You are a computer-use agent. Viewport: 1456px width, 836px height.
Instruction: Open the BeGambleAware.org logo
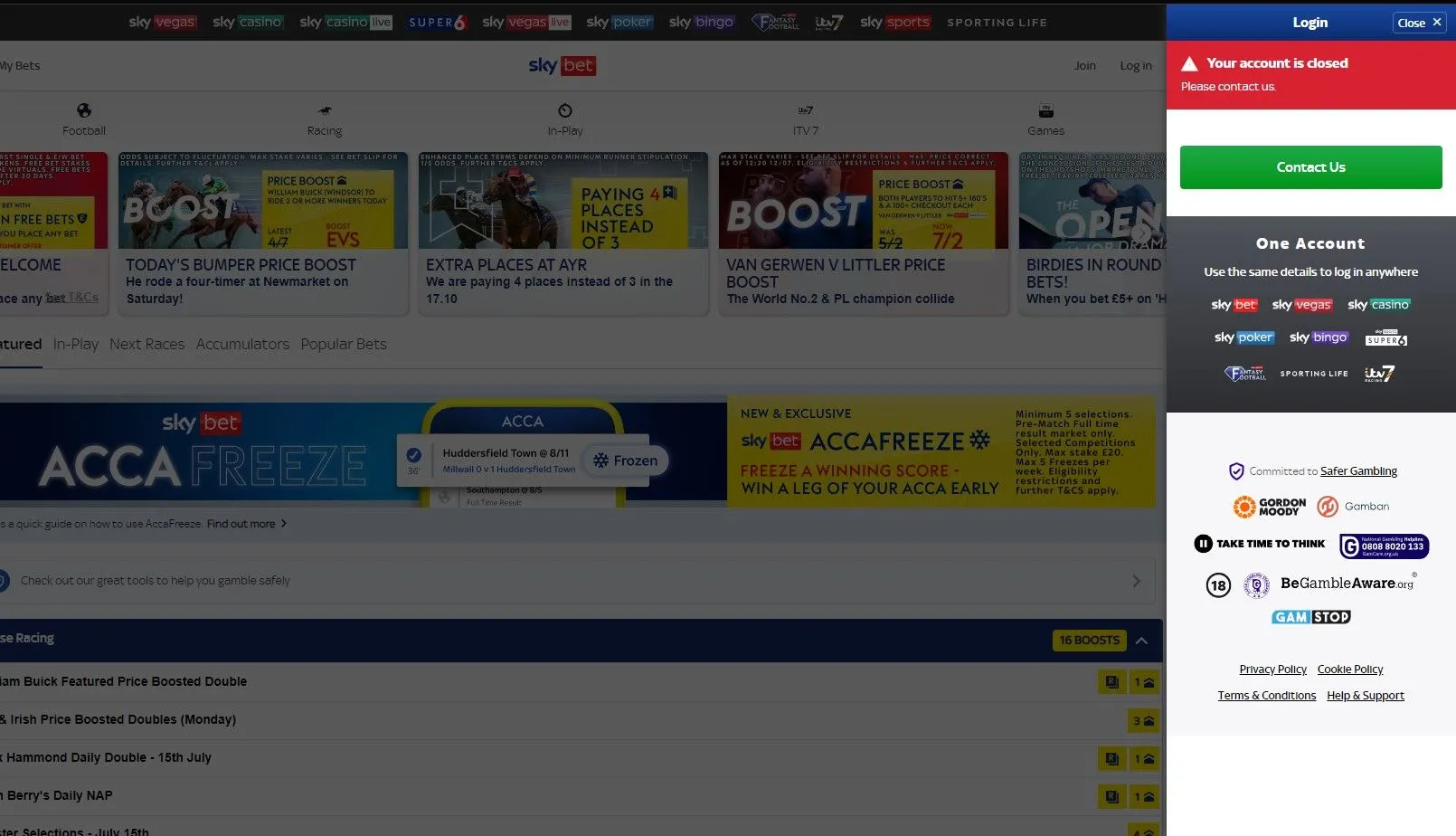pyautogui.click(x=1347, y=584)
